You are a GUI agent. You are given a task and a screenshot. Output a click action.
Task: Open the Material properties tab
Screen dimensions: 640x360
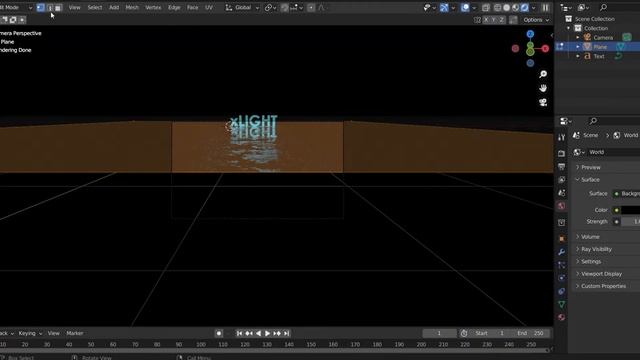coord(562,317)
